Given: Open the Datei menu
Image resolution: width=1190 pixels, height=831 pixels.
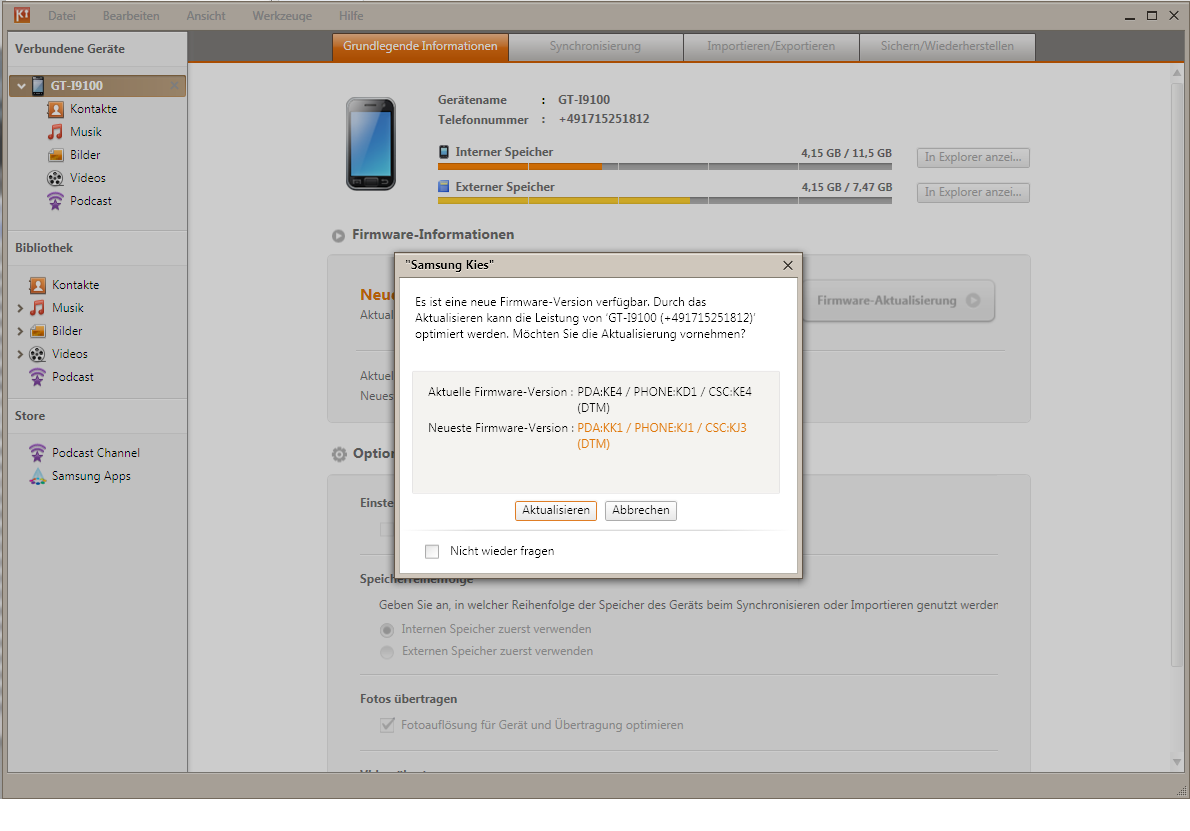Looking at the screenshot, I should pyautogui.click(x=61, y=15).
